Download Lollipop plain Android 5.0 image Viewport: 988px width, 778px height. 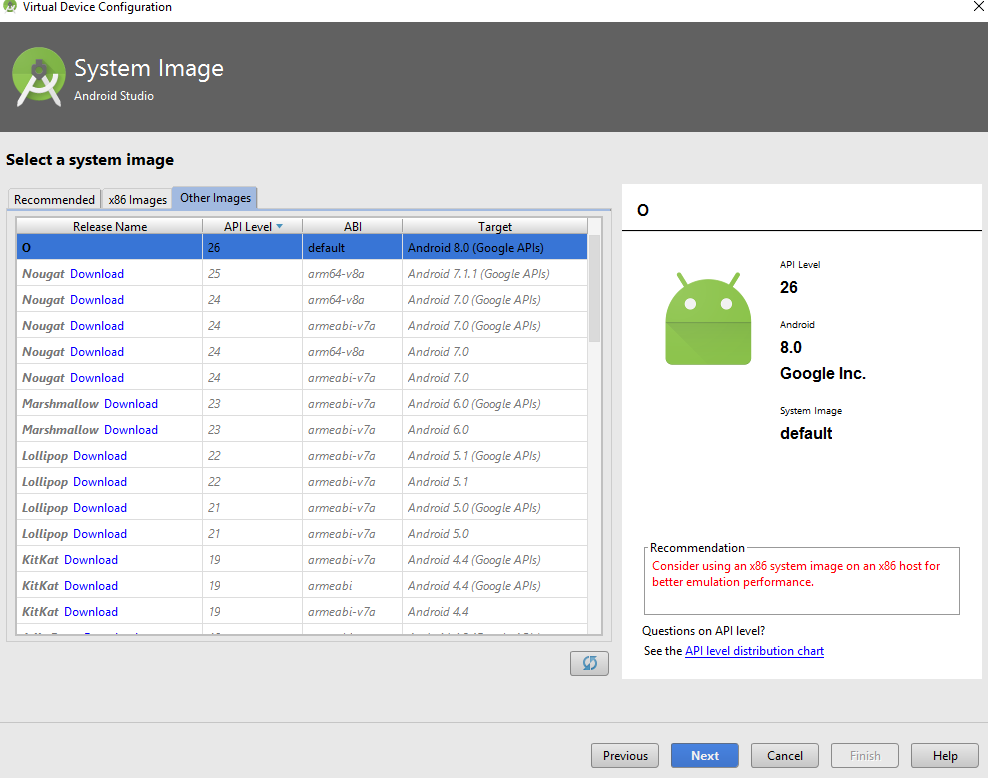(x=100, y=534)
